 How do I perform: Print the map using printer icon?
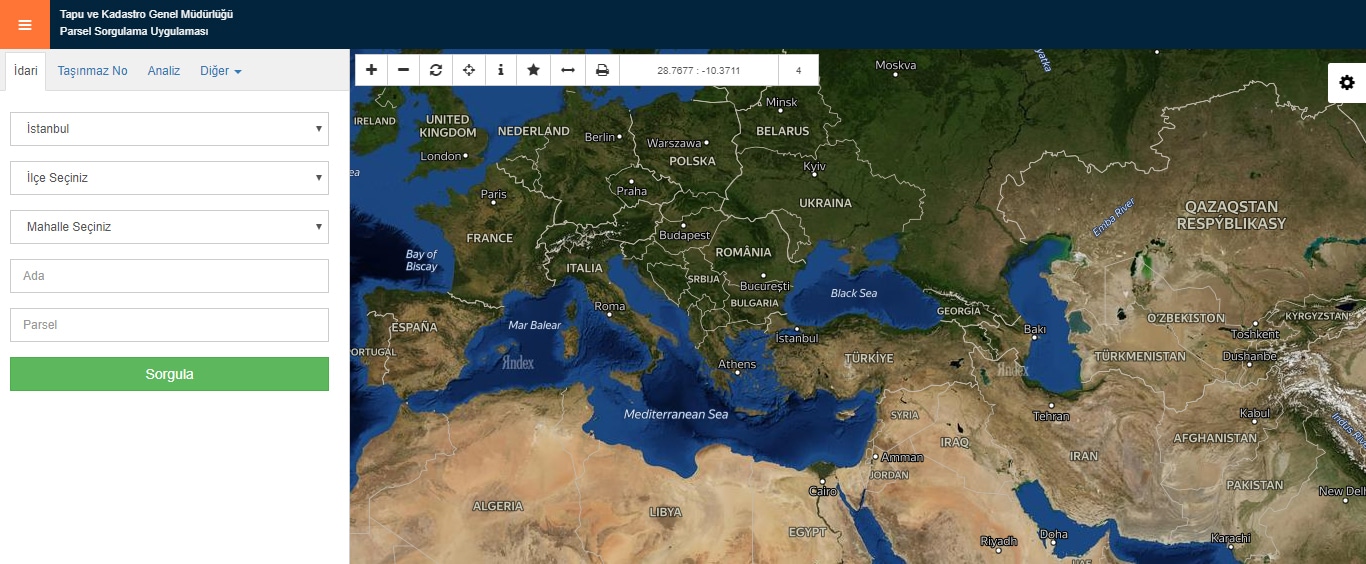(602, 70)
